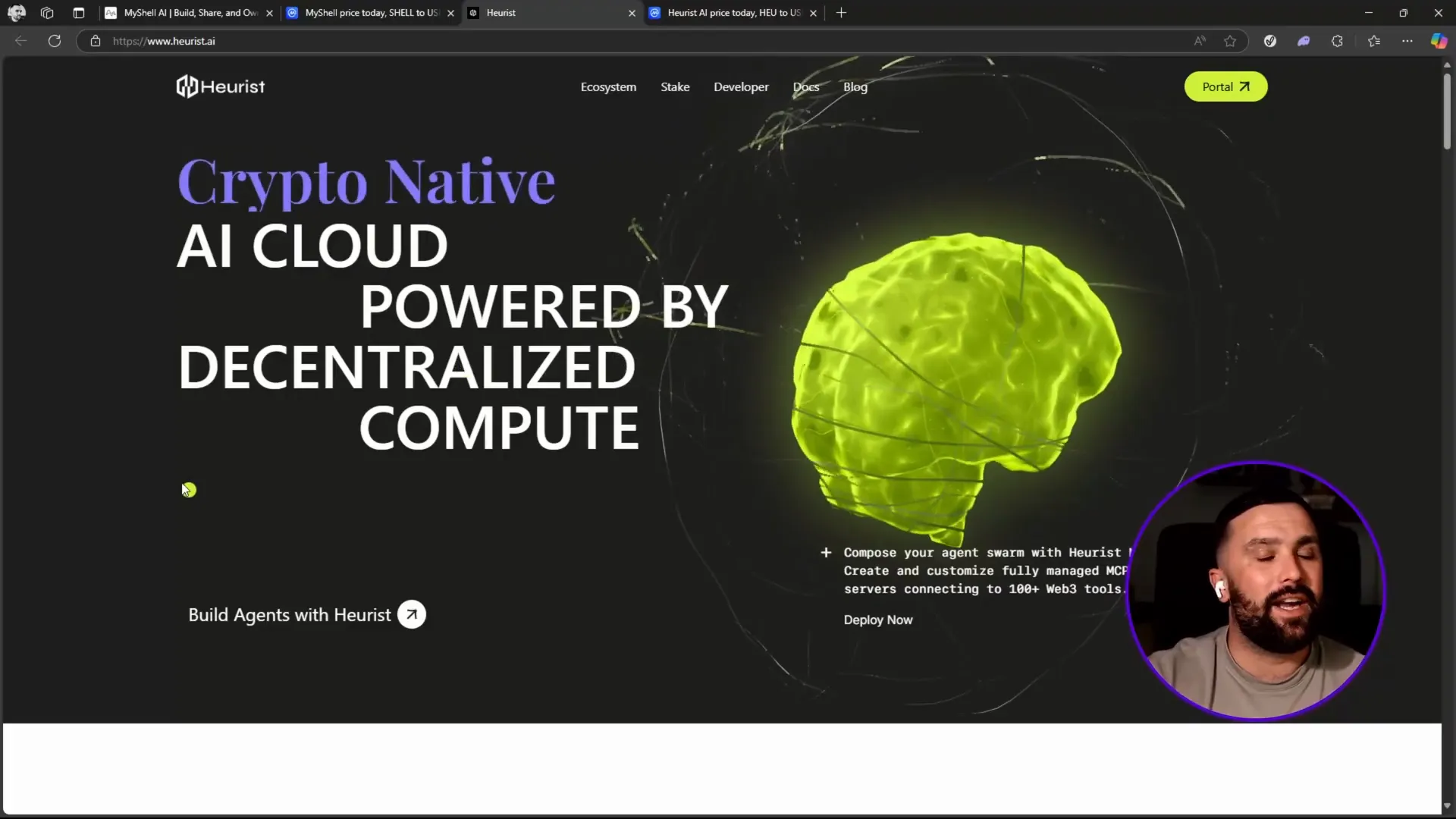Image resolution: width=1456 pixels, height=819 pixels.
Task: Open the Favorites list icon
Action: click(x=1374, y=41)
